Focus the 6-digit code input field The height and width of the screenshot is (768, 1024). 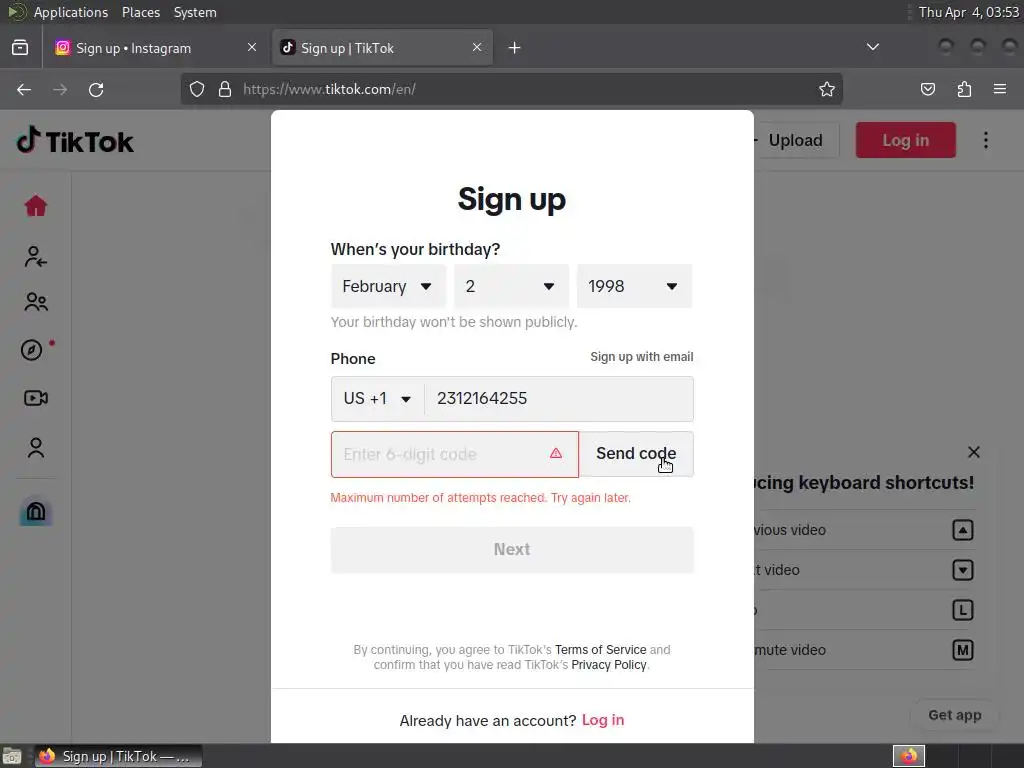[455, 454]
